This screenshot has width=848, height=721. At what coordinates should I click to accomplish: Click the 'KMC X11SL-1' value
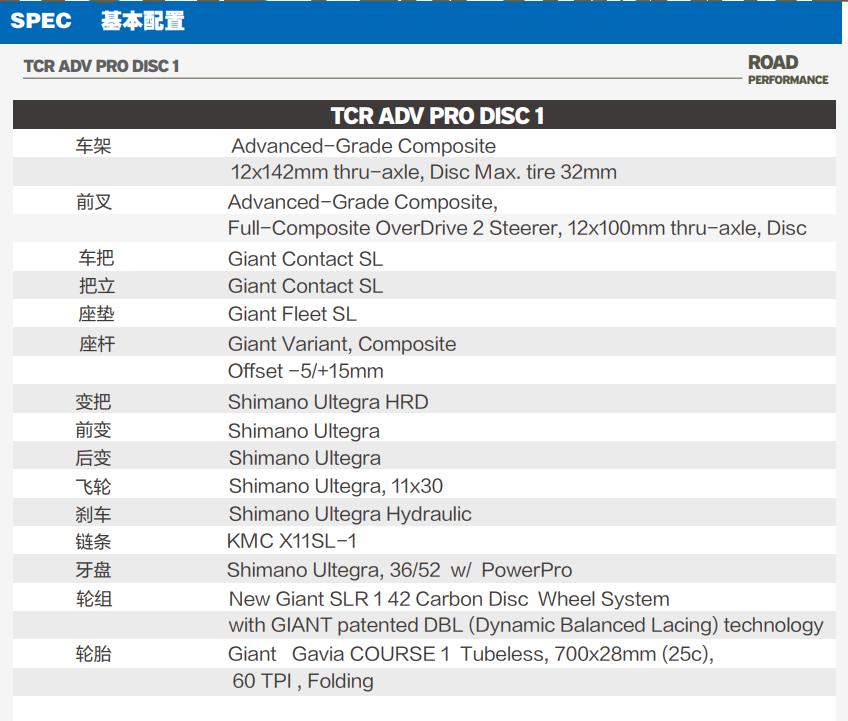(292, 541)
